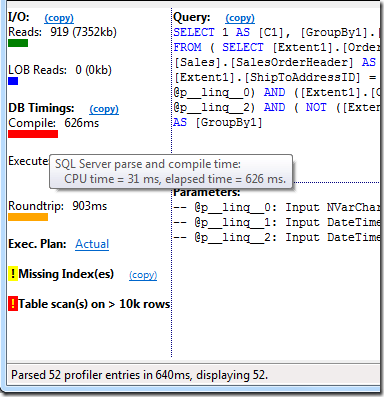Click the FROM ( SELECT [Extent1] query line
This screenshot has height=397, width=384.
[276, 47]
